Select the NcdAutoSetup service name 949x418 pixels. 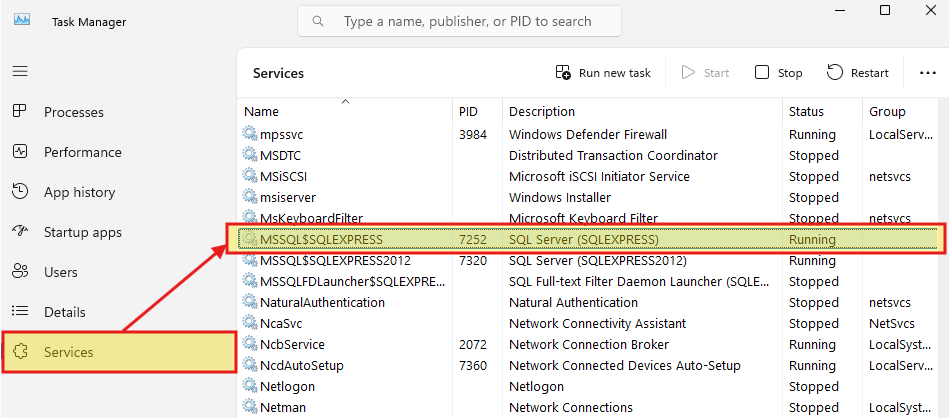coord(302,365)
